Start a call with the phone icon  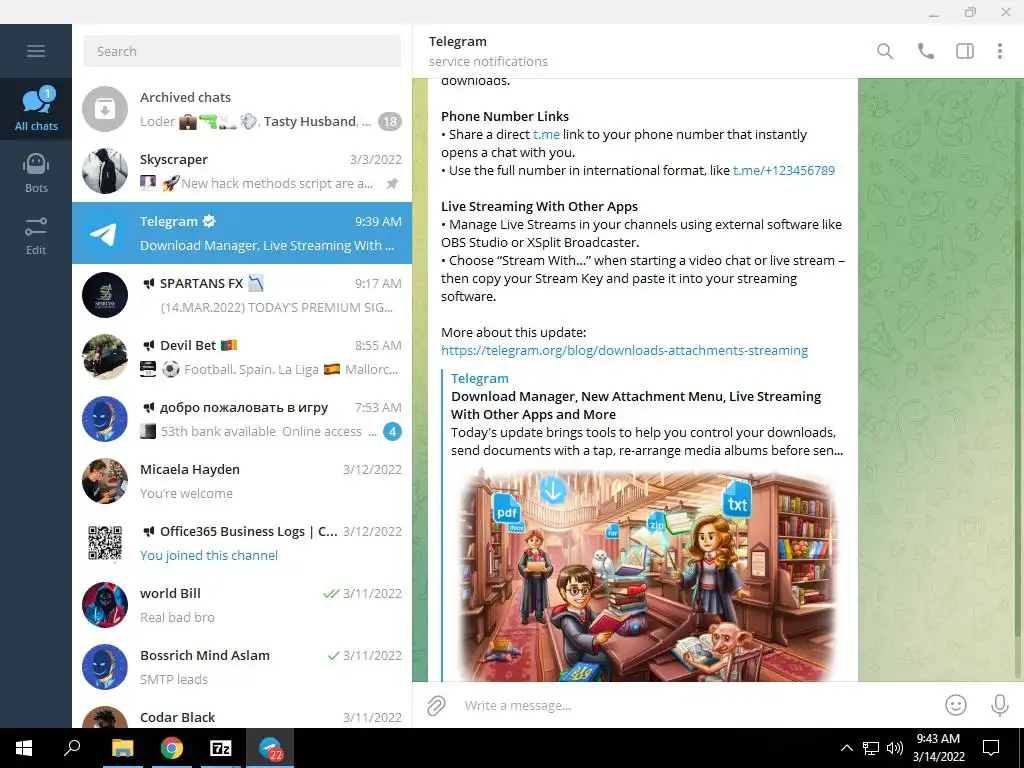point(925,51)
